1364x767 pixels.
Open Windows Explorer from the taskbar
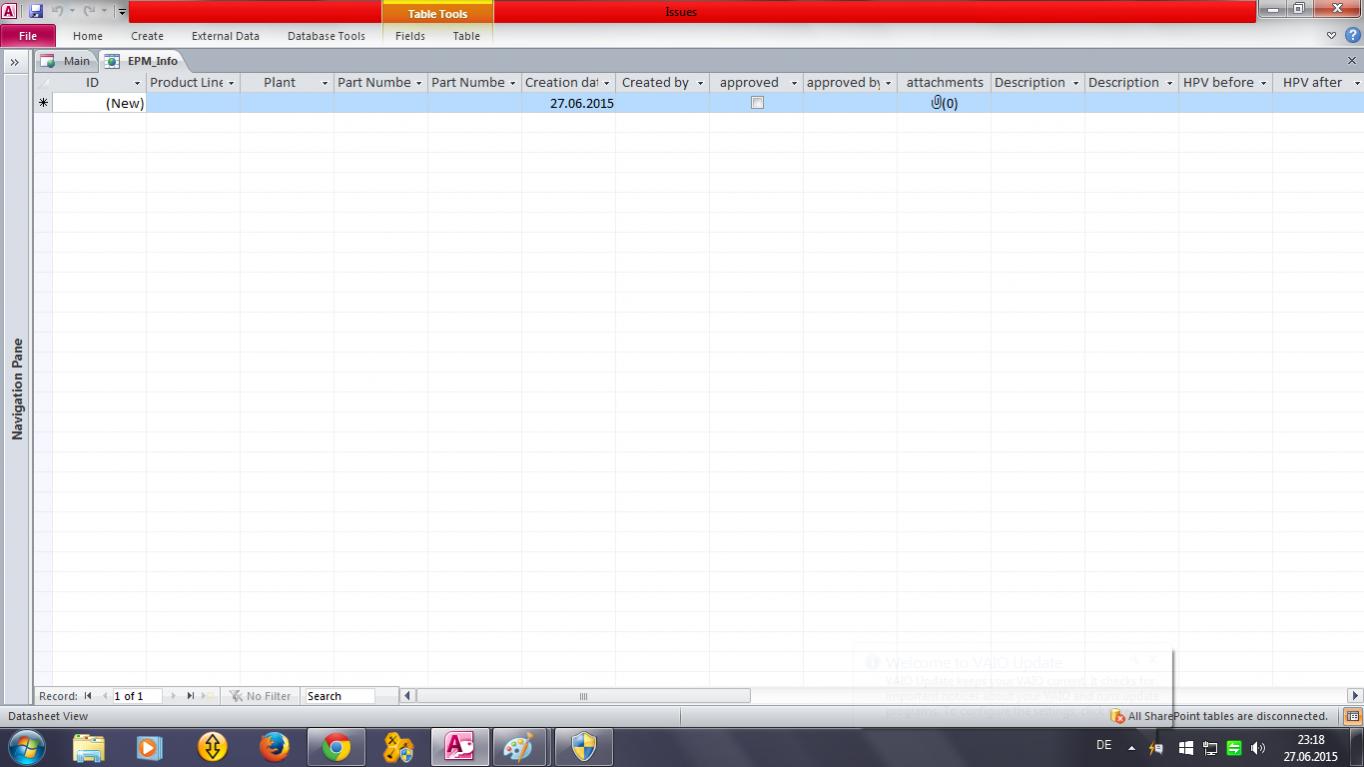[88, 747]
